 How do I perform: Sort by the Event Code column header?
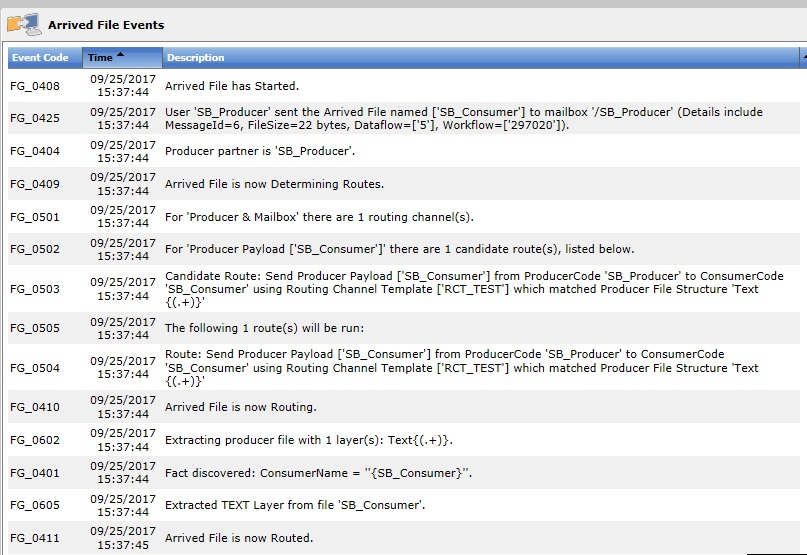point(41,58)
